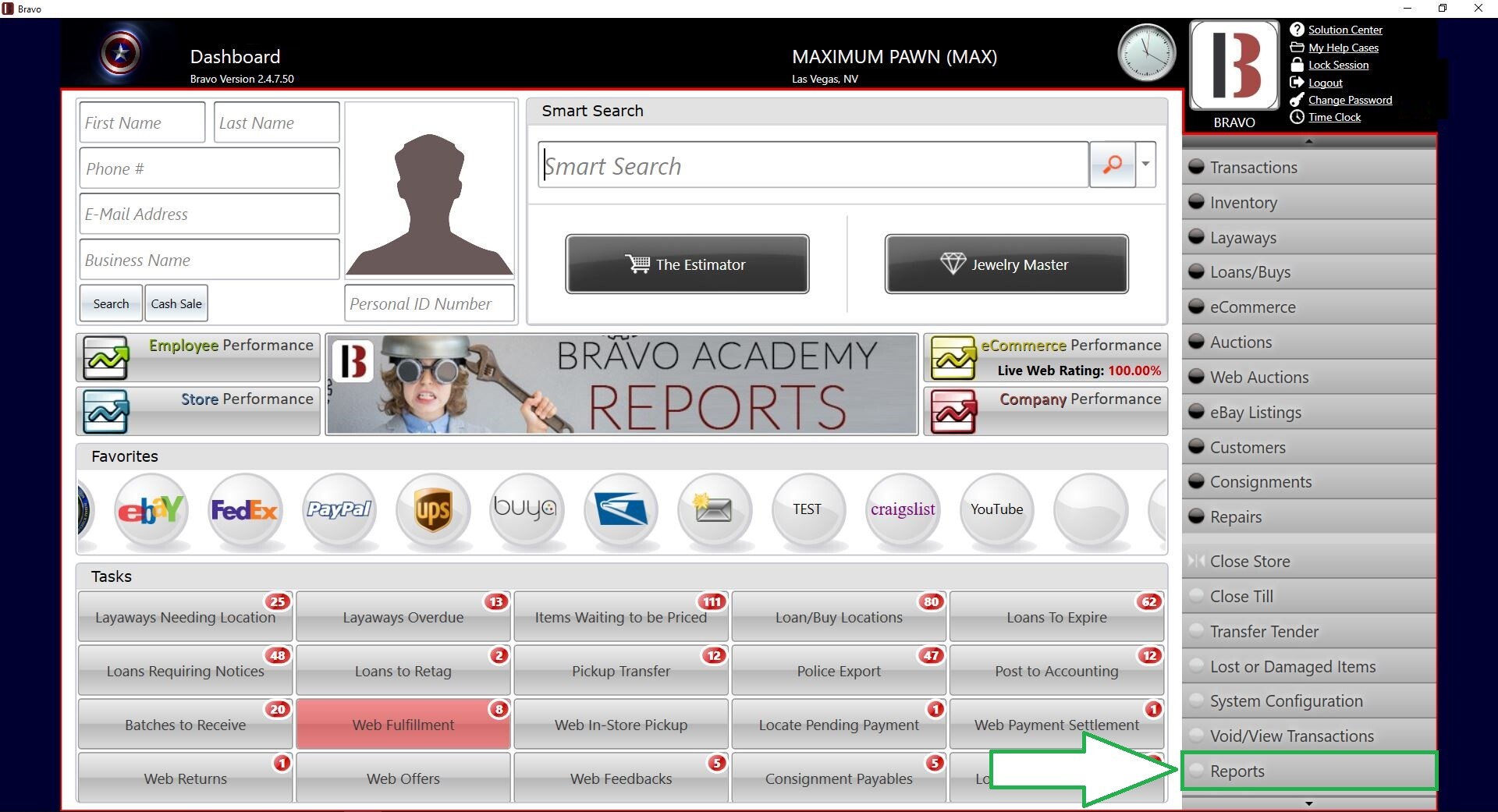Open the TEST favorite button

(808, 510)
